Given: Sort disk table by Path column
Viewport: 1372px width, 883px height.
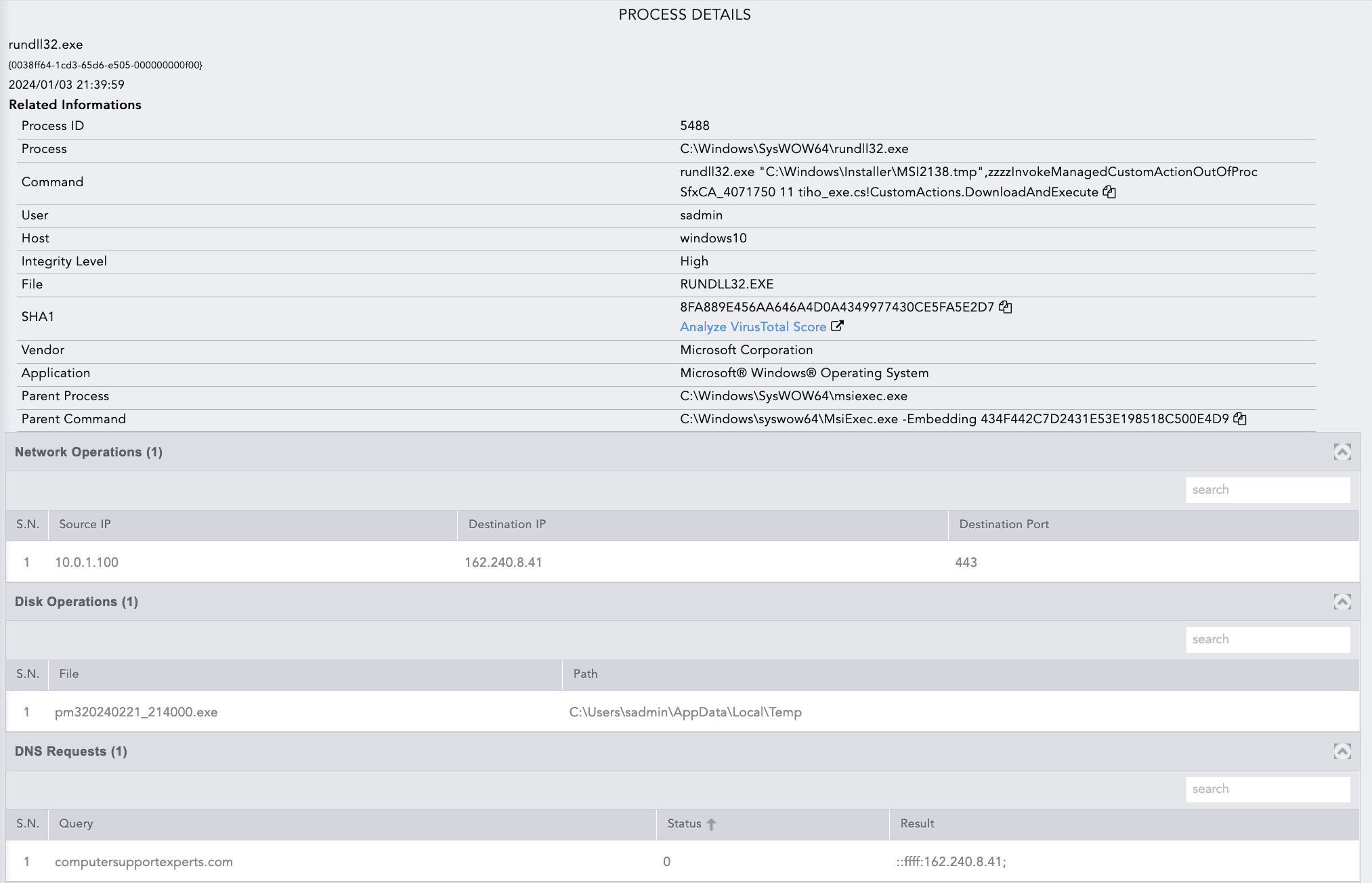Looking at the screenshot, I should (x=585, y=674).
